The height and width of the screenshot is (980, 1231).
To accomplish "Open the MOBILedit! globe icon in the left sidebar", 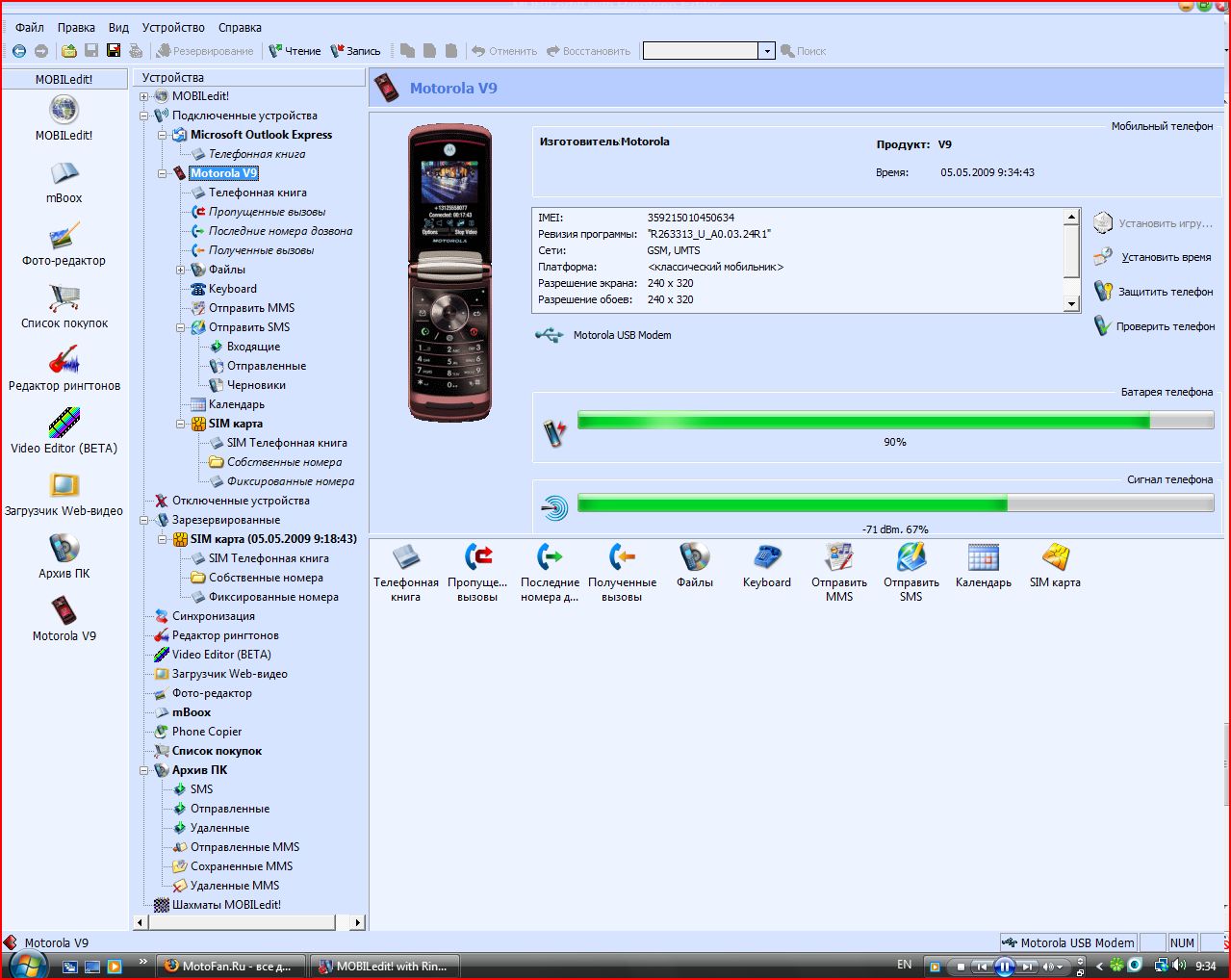I will point(64,111).
